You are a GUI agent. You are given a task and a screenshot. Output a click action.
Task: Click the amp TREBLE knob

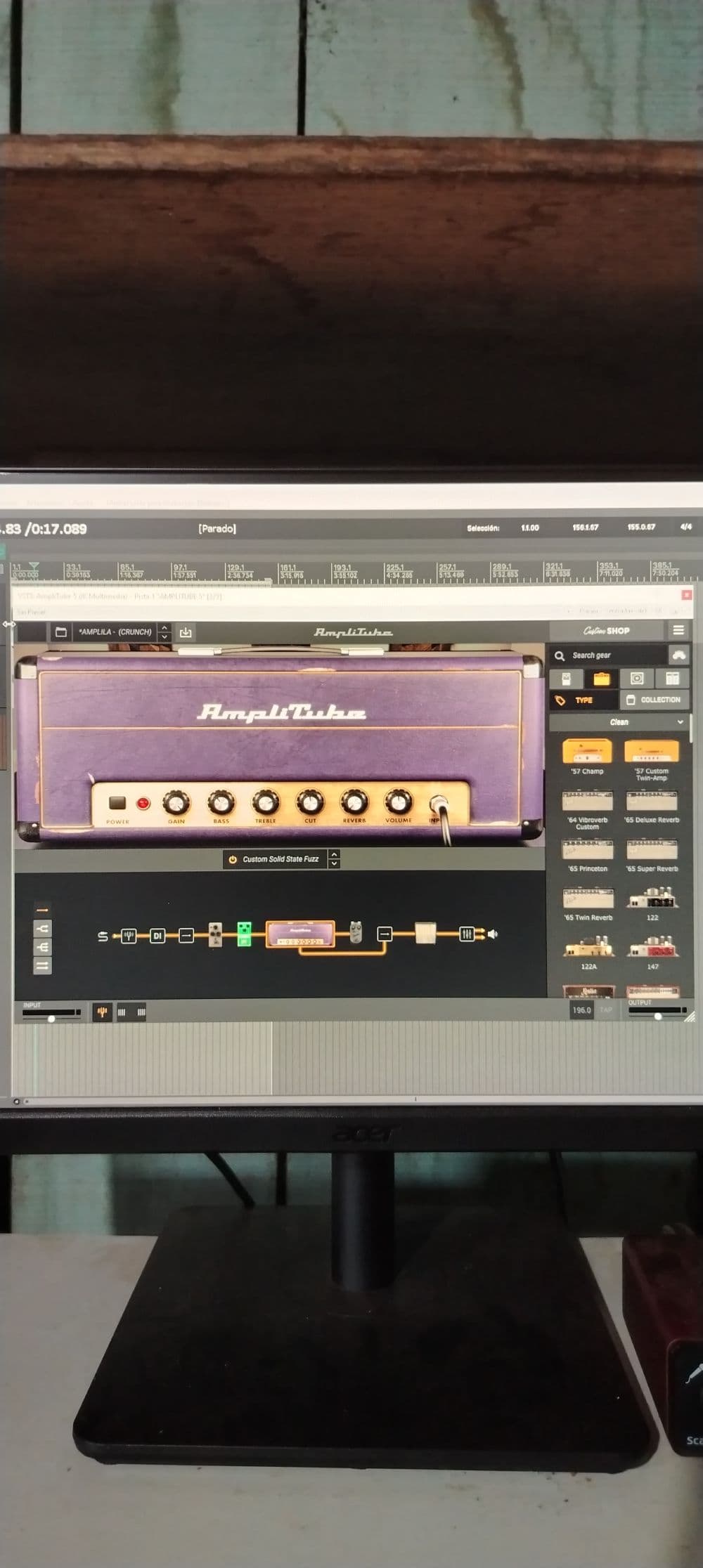[x=265, y=802]
